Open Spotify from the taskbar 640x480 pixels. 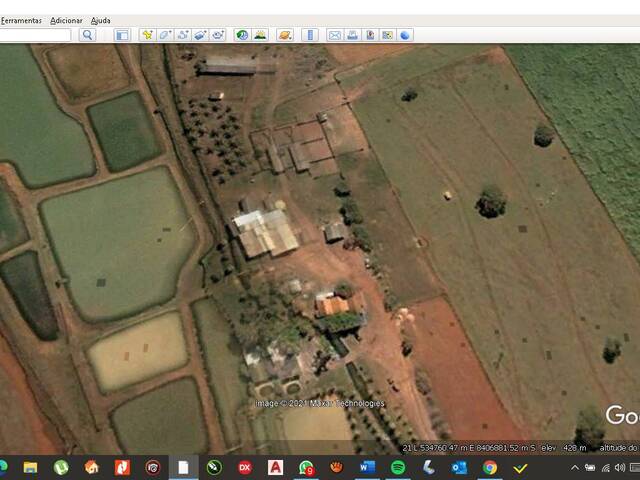tap(398, 467)
